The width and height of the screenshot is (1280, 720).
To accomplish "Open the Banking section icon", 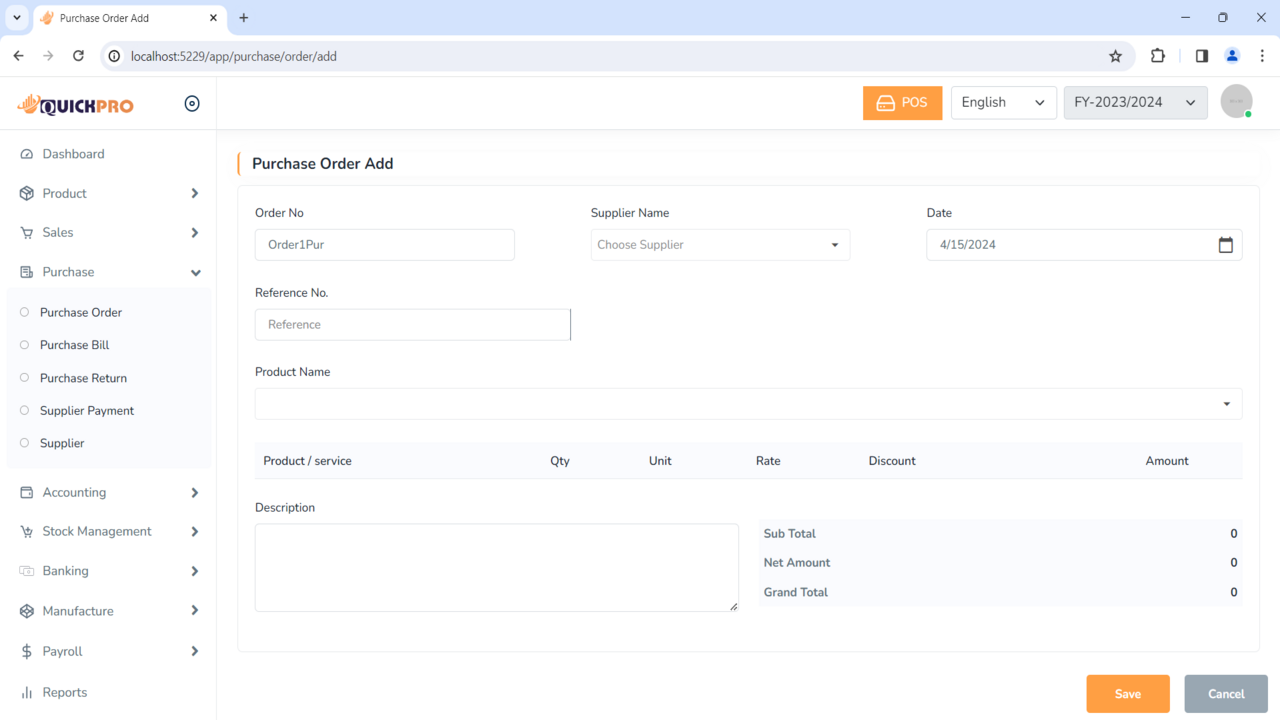I will click(27, 570).
